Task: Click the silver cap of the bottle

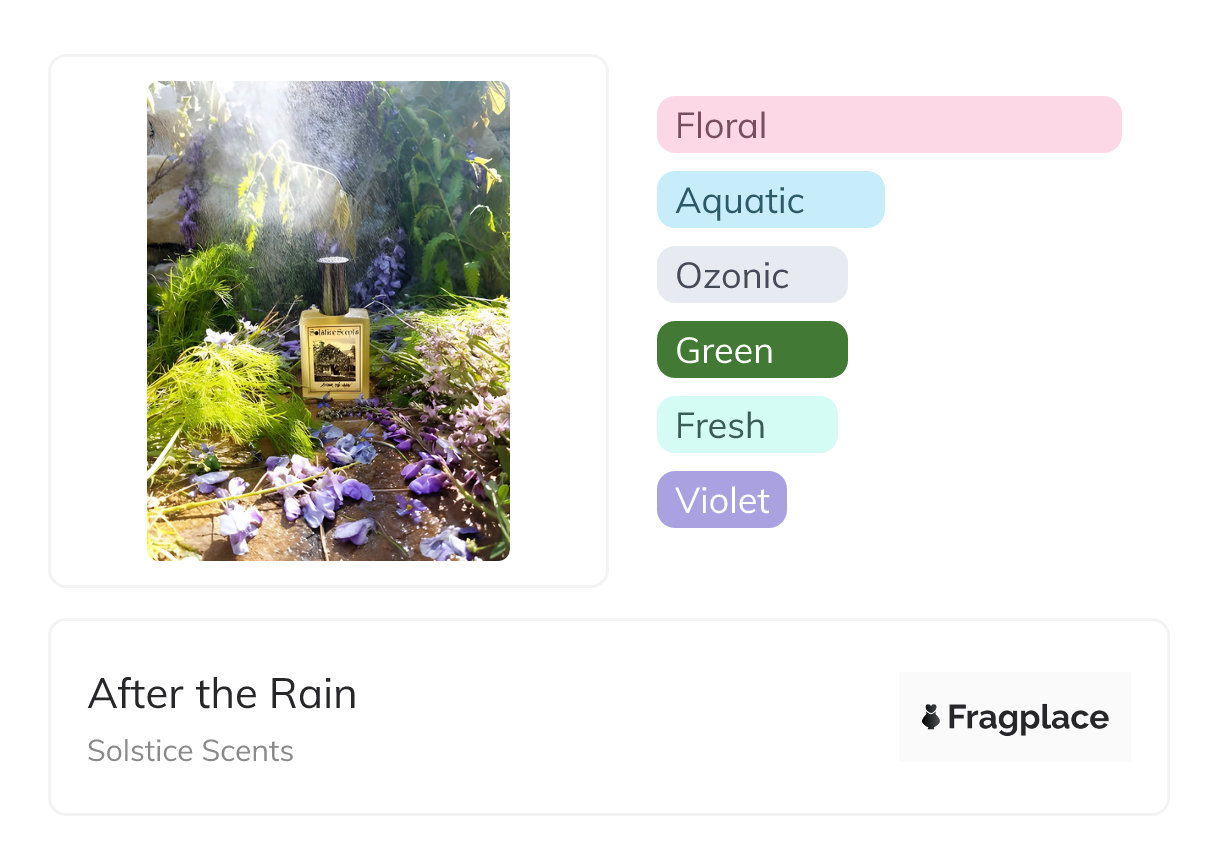Action: 334,284
